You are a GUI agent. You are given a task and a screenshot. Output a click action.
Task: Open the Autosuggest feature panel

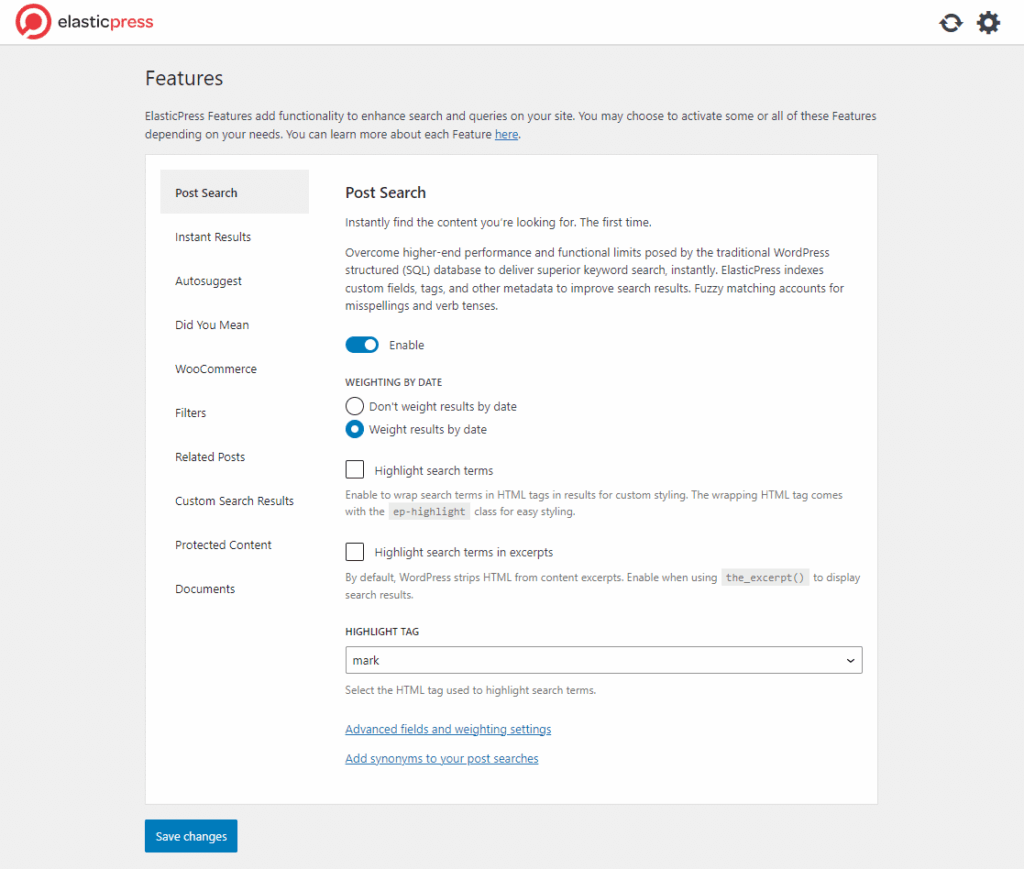click(x=208, y=281)
